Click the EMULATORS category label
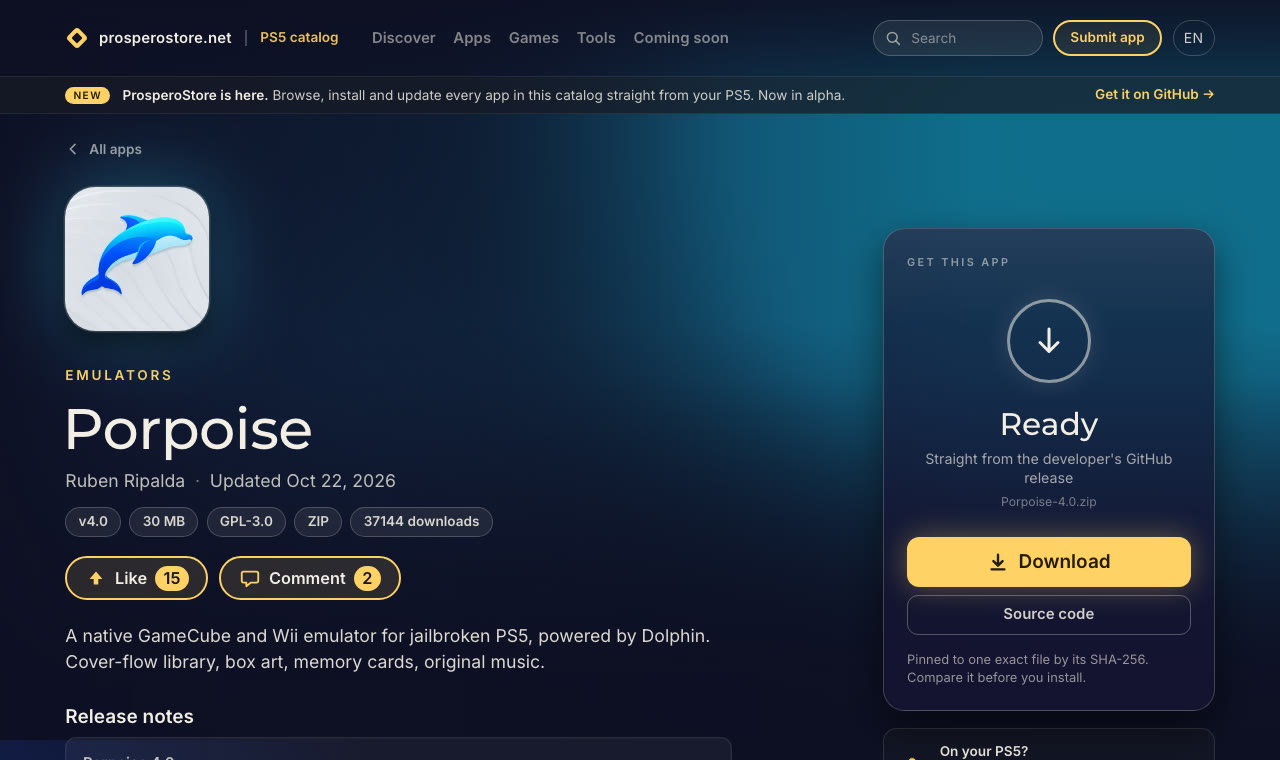1280x760 pixels. (119, 375)
